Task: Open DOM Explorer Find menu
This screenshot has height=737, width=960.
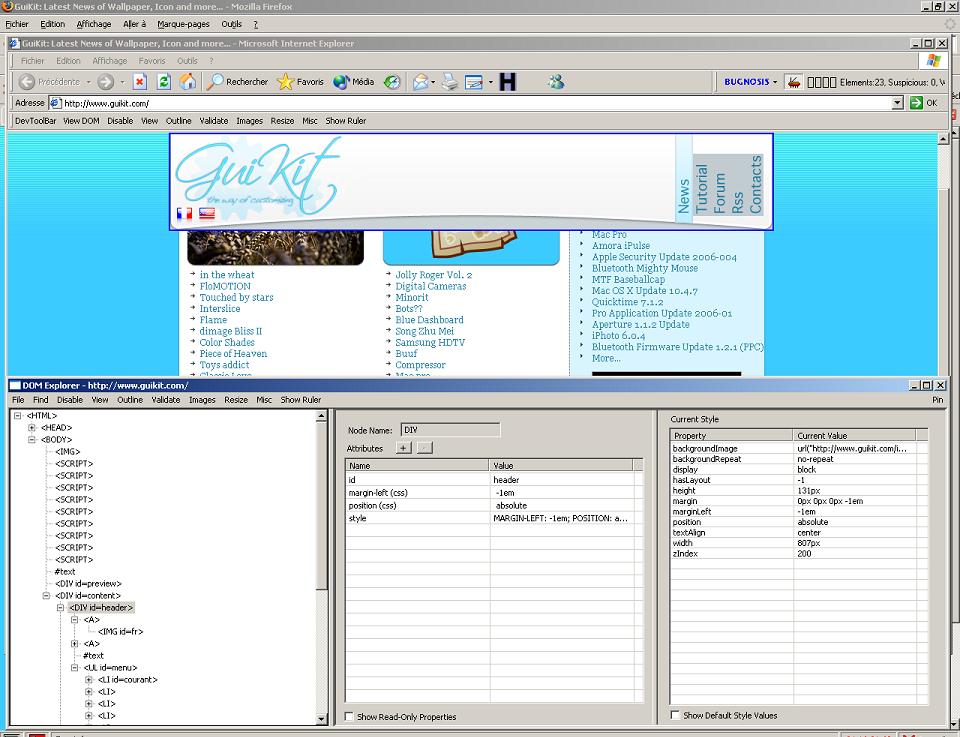Action: click(x=40, y=400)
